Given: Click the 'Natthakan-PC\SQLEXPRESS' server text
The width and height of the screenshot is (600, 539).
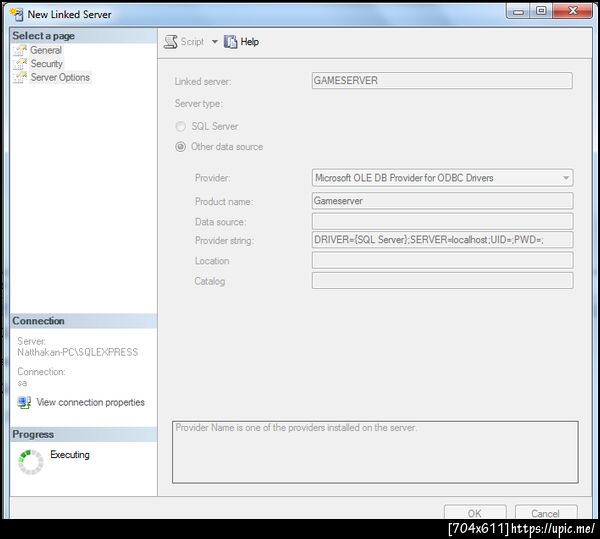Looking at the screenshot, I should pyautogui.click(x=78, y=352).
